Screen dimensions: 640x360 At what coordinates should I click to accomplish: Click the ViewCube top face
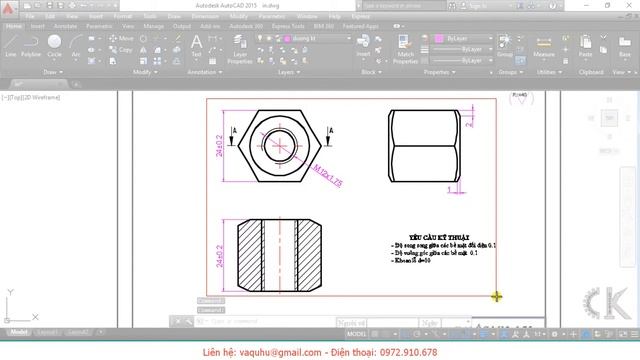609,118
